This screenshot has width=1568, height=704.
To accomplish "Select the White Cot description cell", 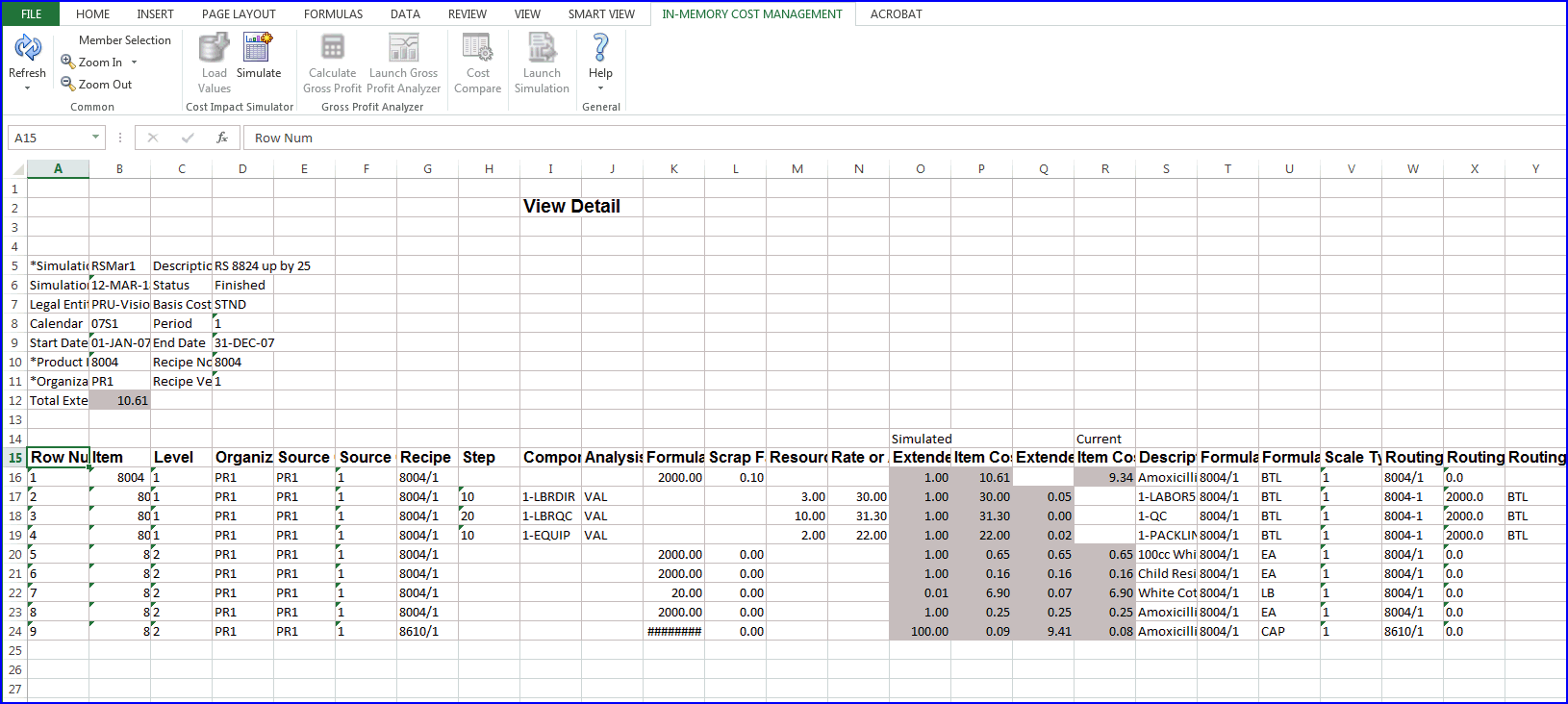I will (1166, 593).
